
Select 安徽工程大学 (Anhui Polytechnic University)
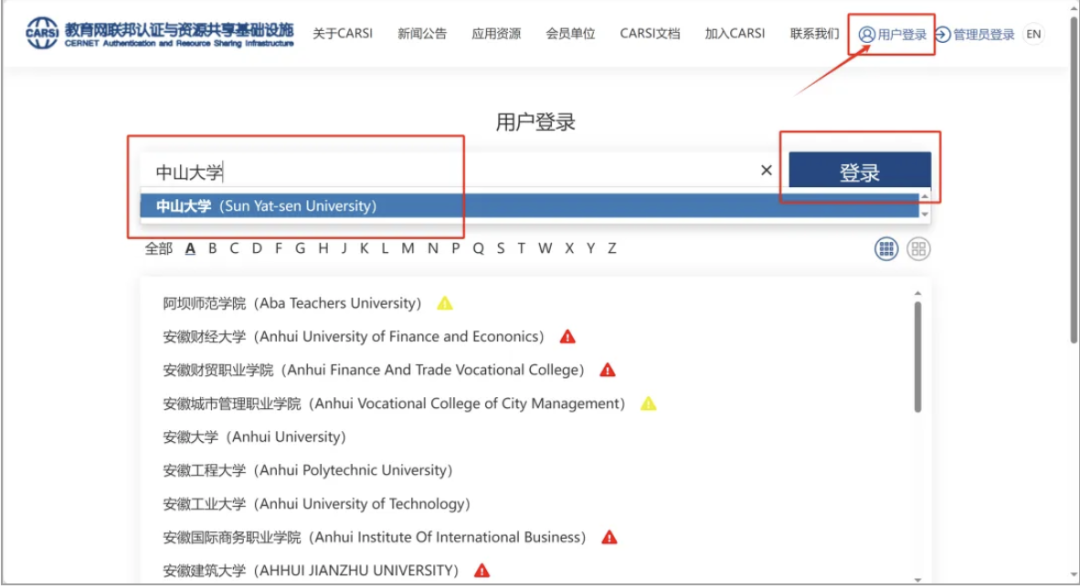(308, 470)
